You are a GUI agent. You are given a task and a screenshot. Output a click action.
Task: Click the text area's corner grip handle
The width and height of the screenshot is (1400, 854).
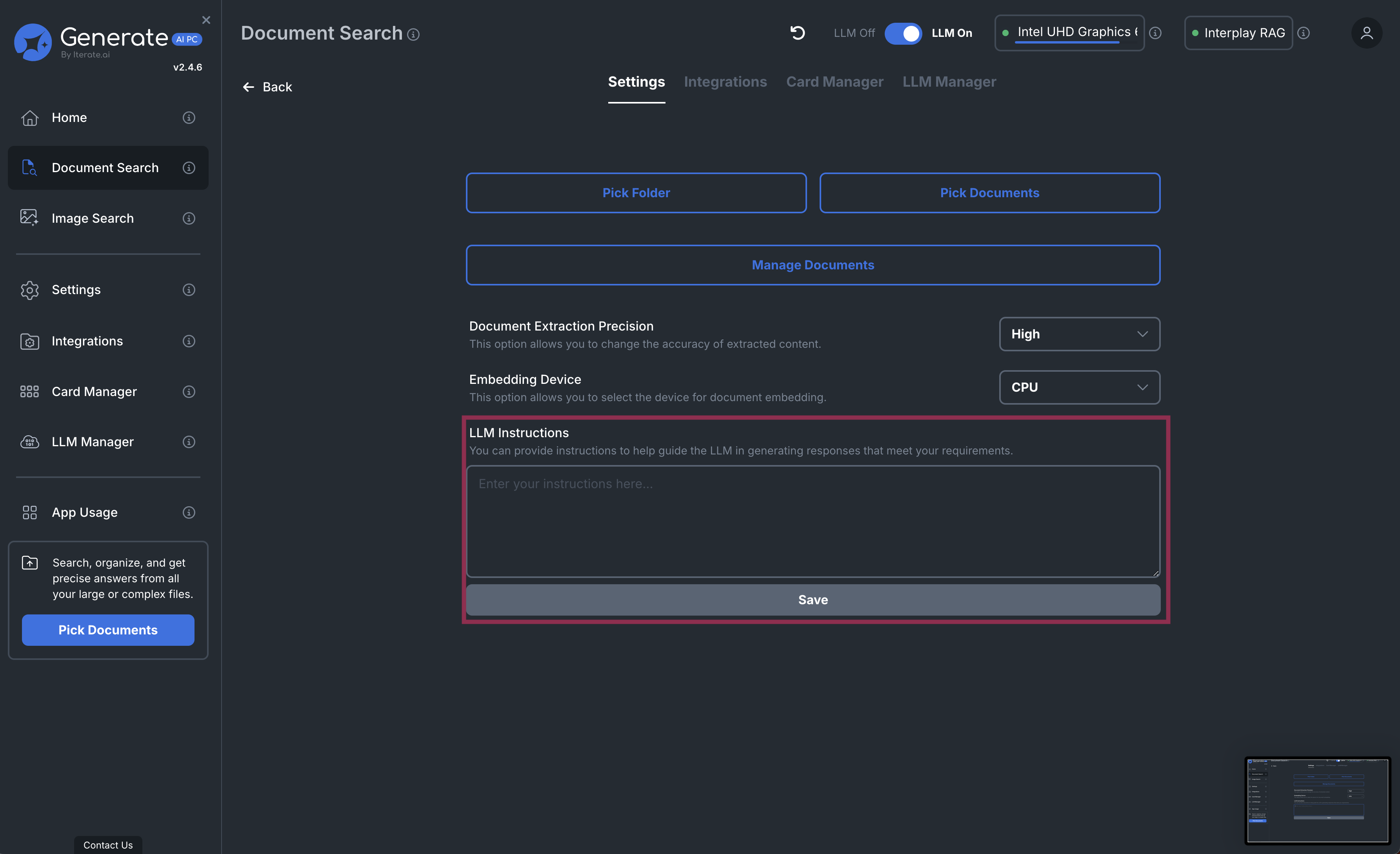[x=1155, y=573]
